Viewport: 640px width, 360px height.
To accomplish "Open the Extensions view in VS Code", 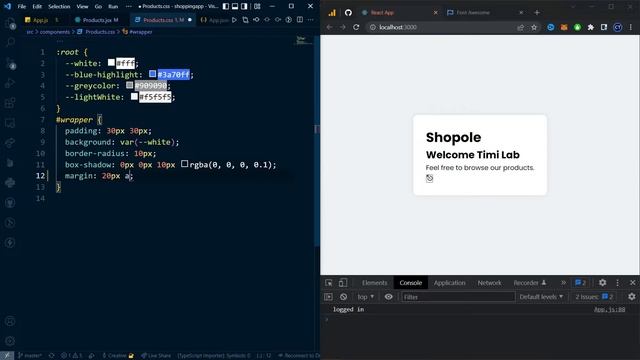I will (10, 103).
